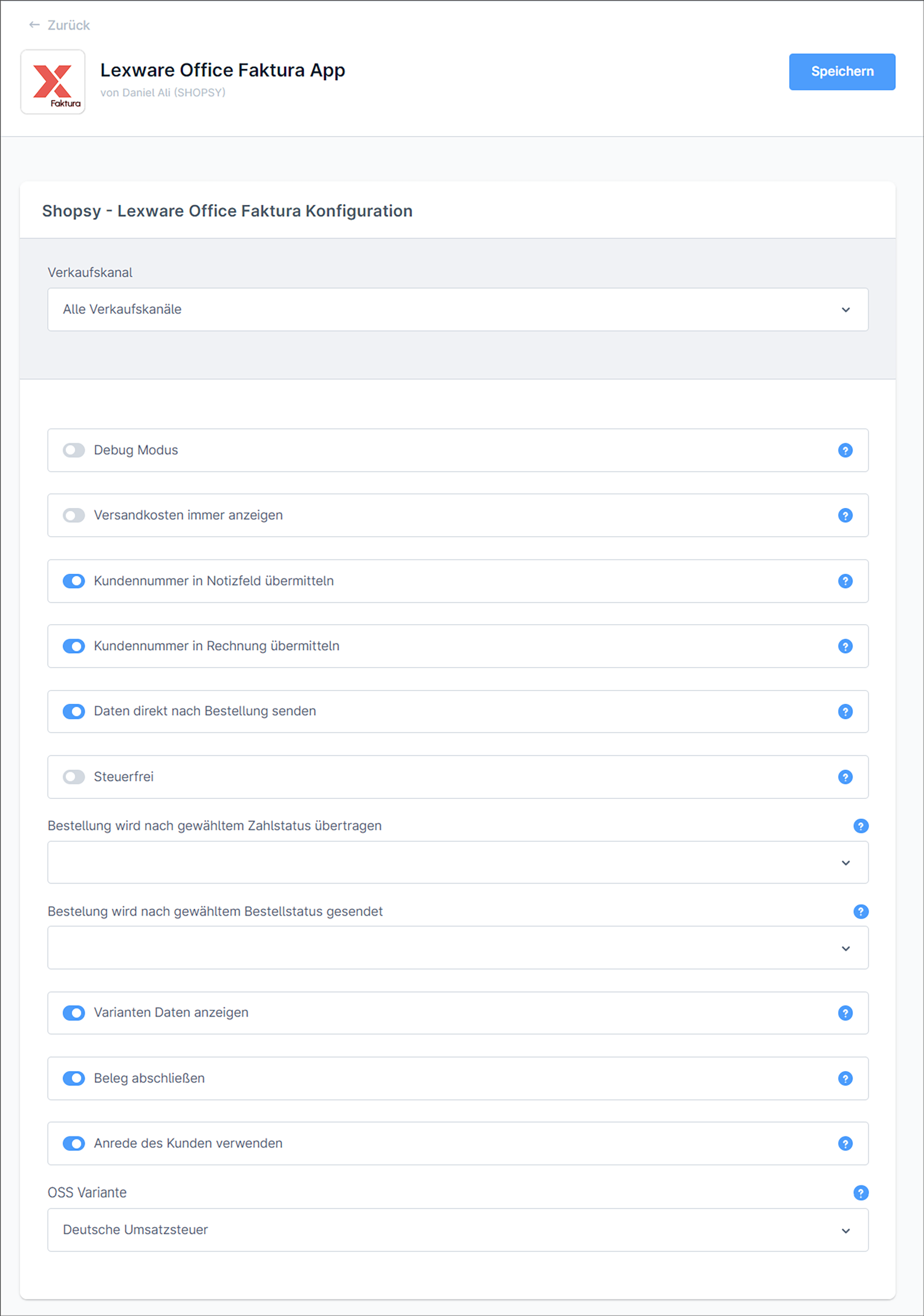Viewport: 924px width, 1316px height.
Task: Turn off Varianten Daten anzeigen
Action: click(74, 1013)
